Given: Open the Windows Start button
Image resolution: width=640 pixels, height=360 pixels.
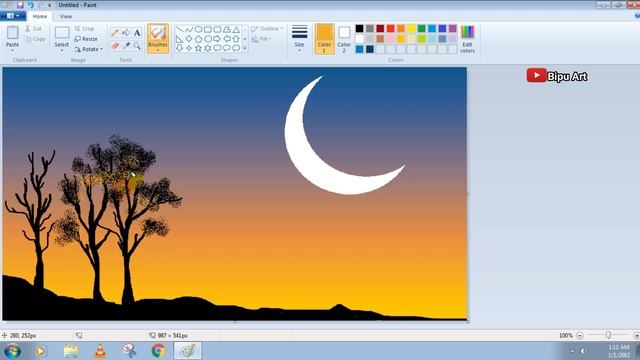Looking at the screenshot, I should coord(13,351).
